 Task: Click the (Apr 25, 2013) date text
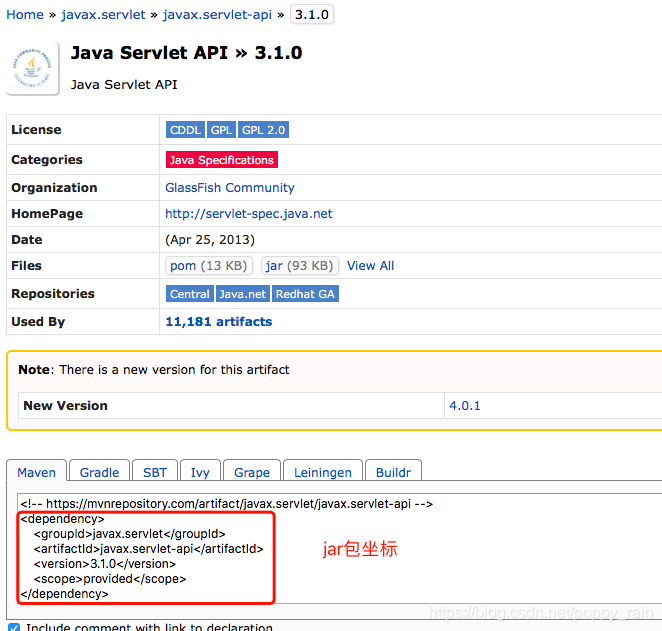click(x=210, y=240)
